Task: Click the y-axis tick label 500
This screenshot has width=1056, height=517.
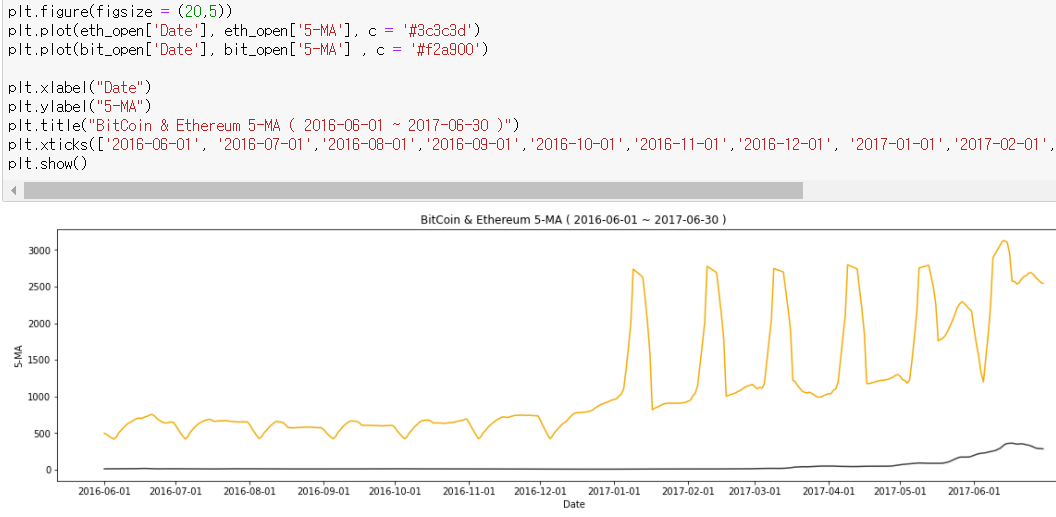Action: pyautogui.click(x=40, y=434)
